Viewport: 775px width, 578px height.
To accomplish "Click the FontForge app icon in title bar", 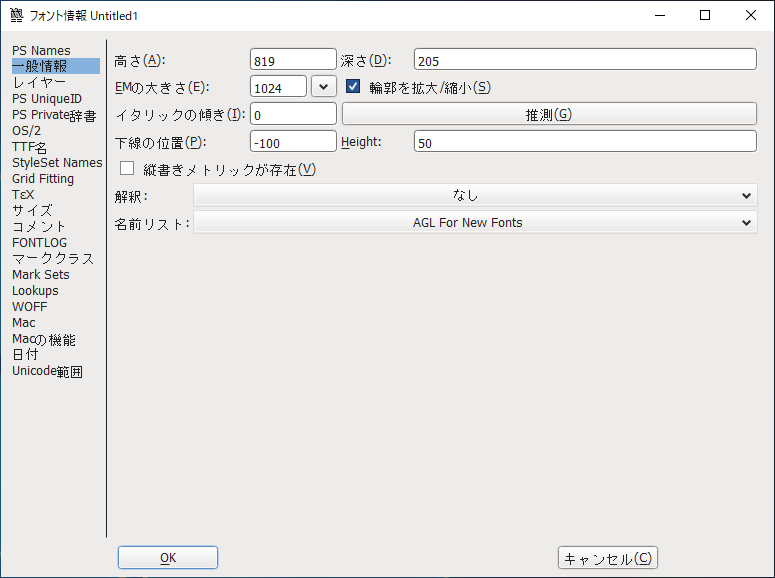I will (16, 15).
